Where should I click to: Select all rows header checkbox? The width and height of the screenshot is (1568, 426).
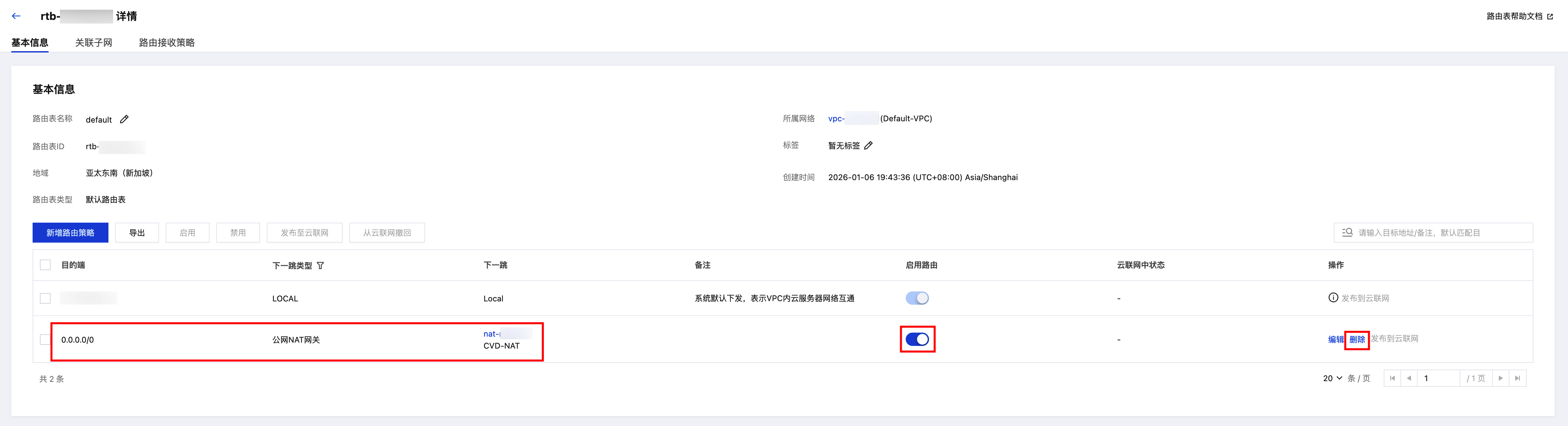45,265
